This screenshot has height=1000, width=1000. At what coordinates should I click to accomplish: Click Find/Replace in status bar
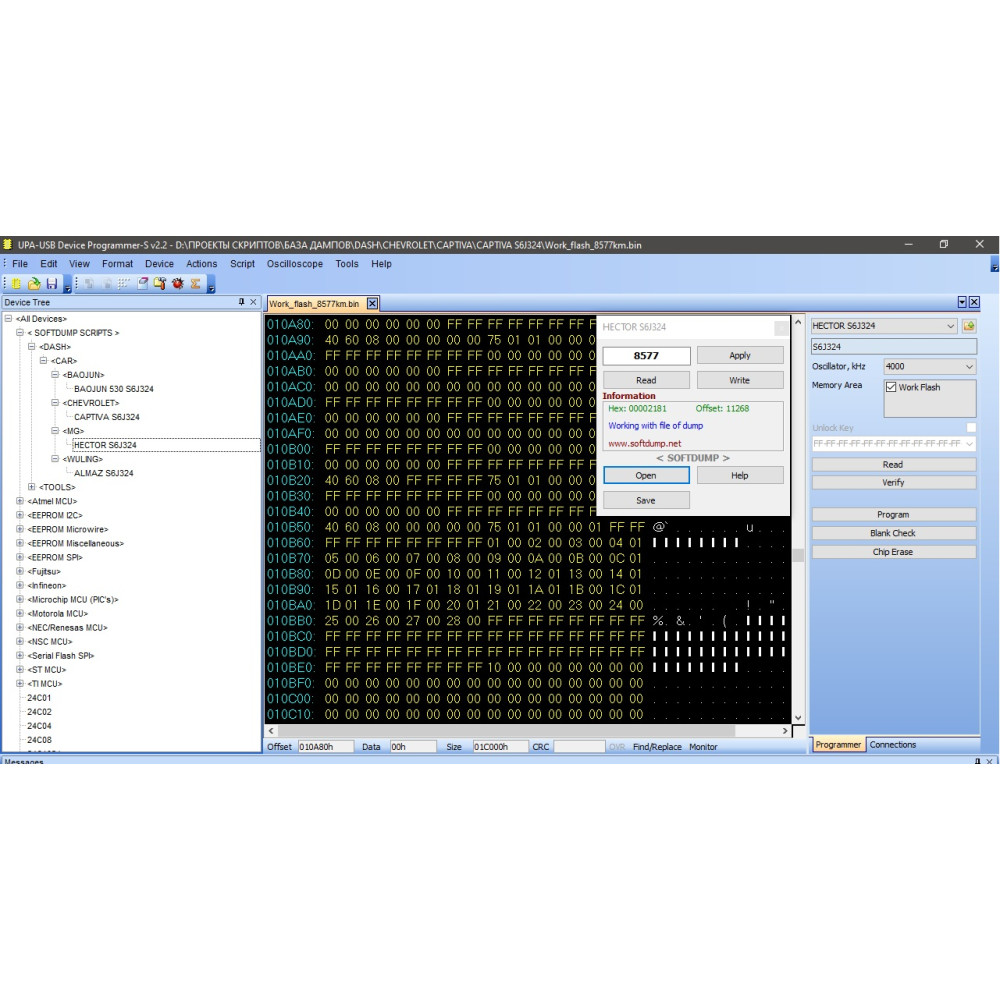657,747
